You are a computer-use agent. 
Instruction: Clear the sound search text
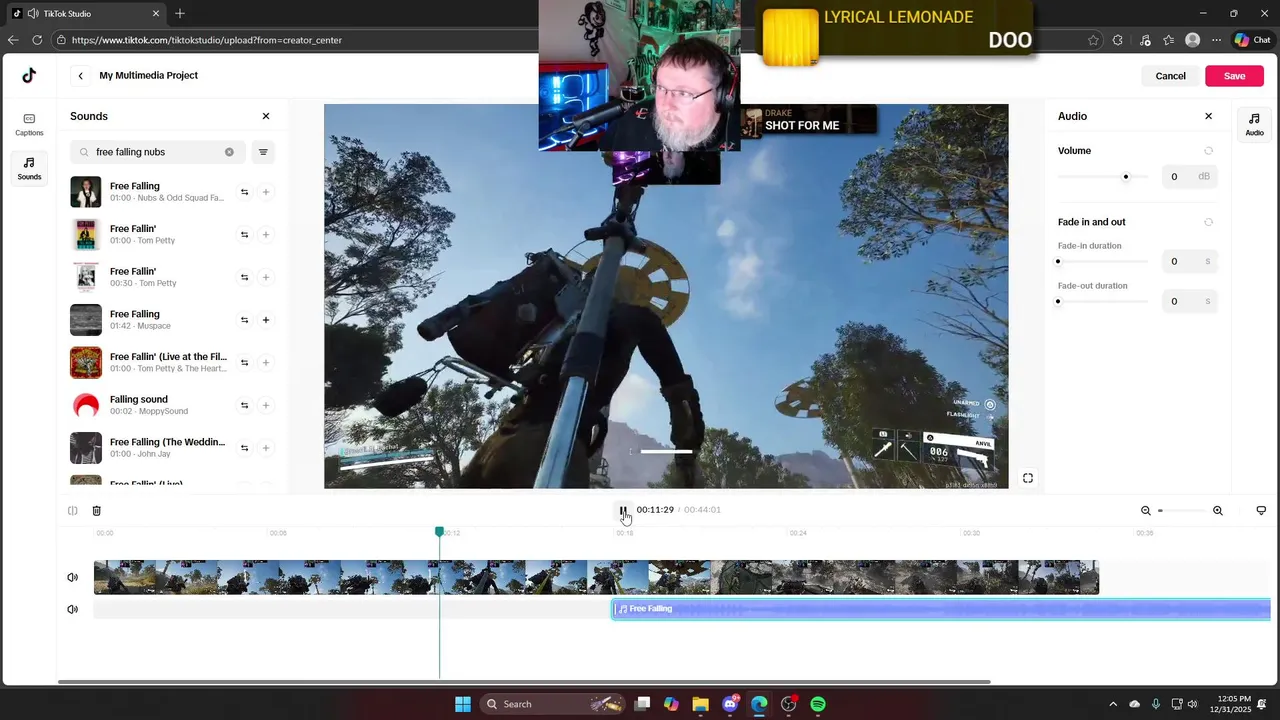pos(229,152)
